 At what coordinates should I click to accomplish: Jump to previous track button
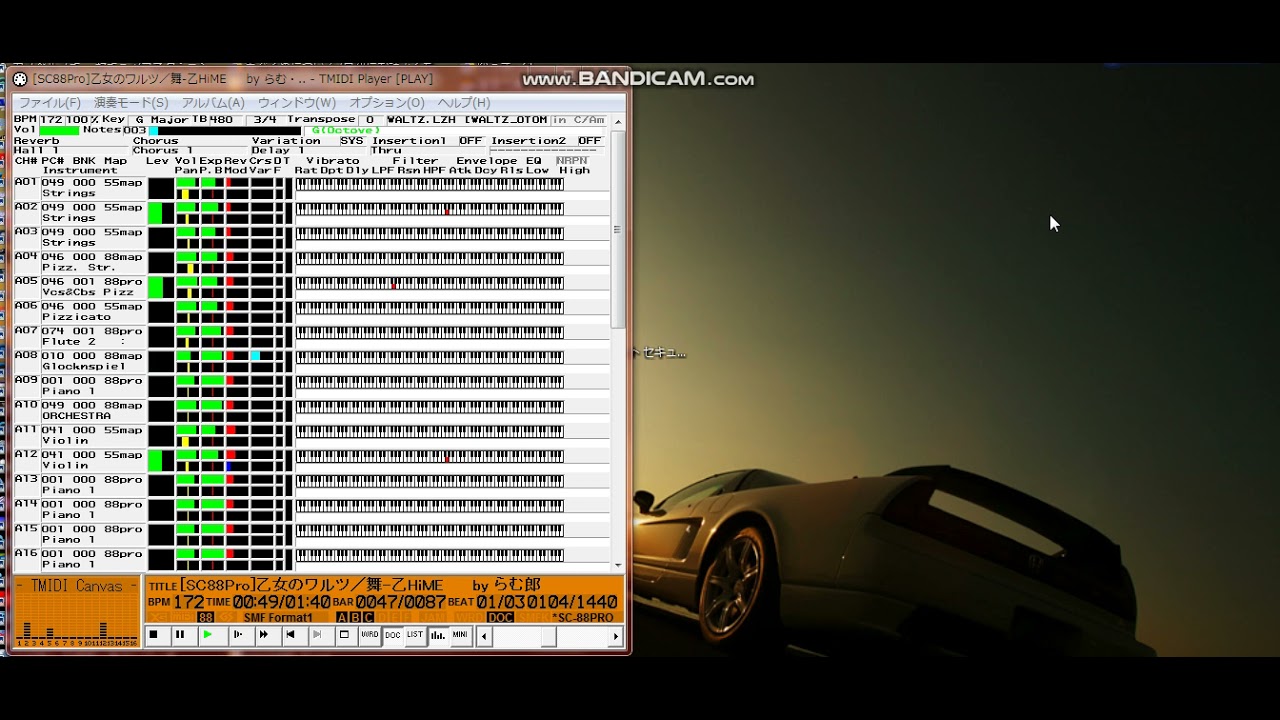tap(290, 635)
